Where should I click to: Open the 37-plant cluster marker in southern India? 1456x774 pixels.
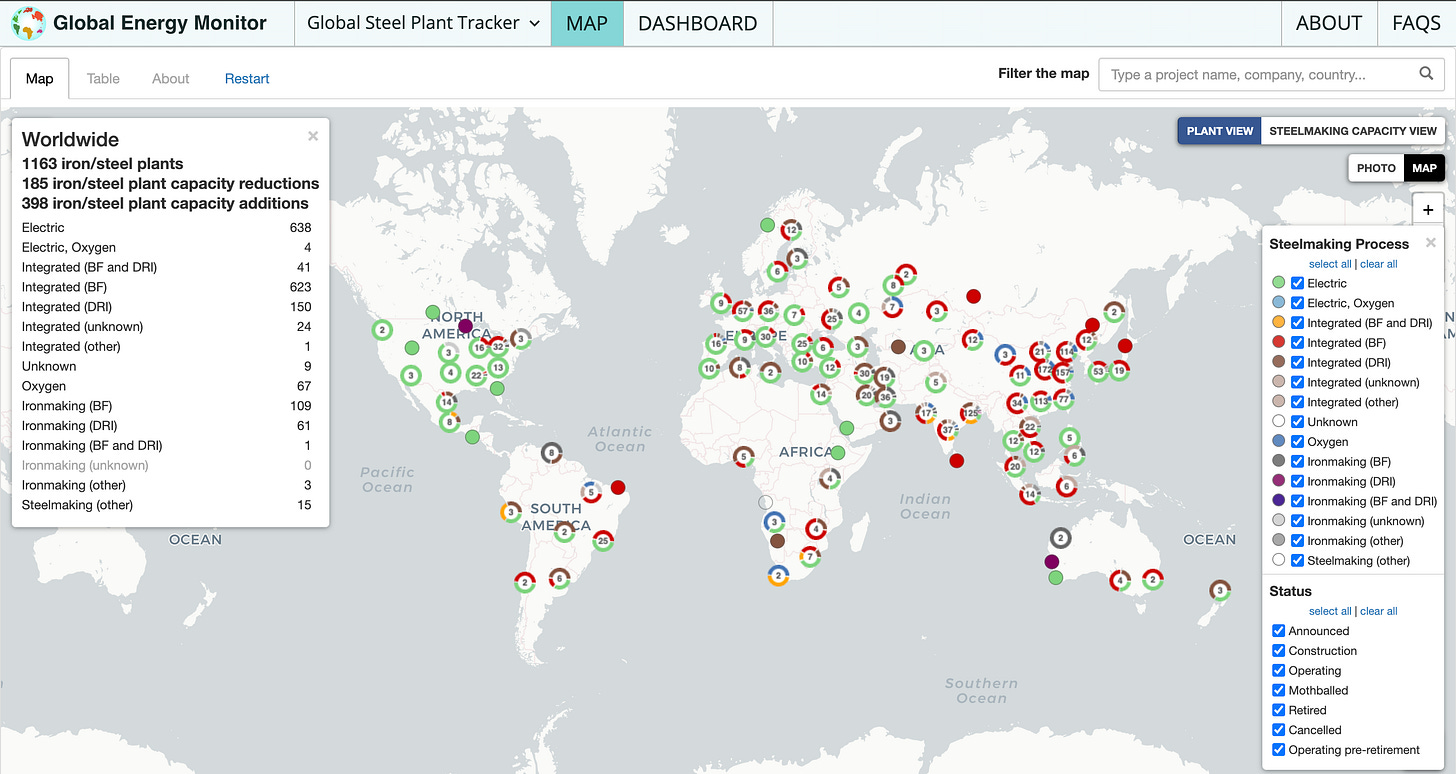coord(946,430)
